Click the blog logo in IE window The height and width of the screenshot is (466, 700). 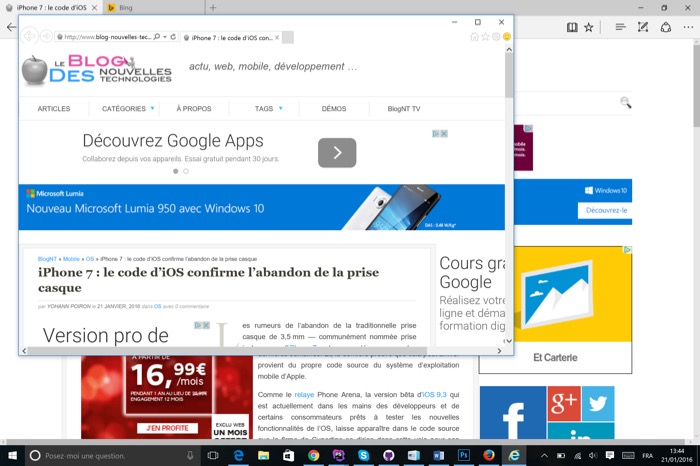(x=97, y=70)
